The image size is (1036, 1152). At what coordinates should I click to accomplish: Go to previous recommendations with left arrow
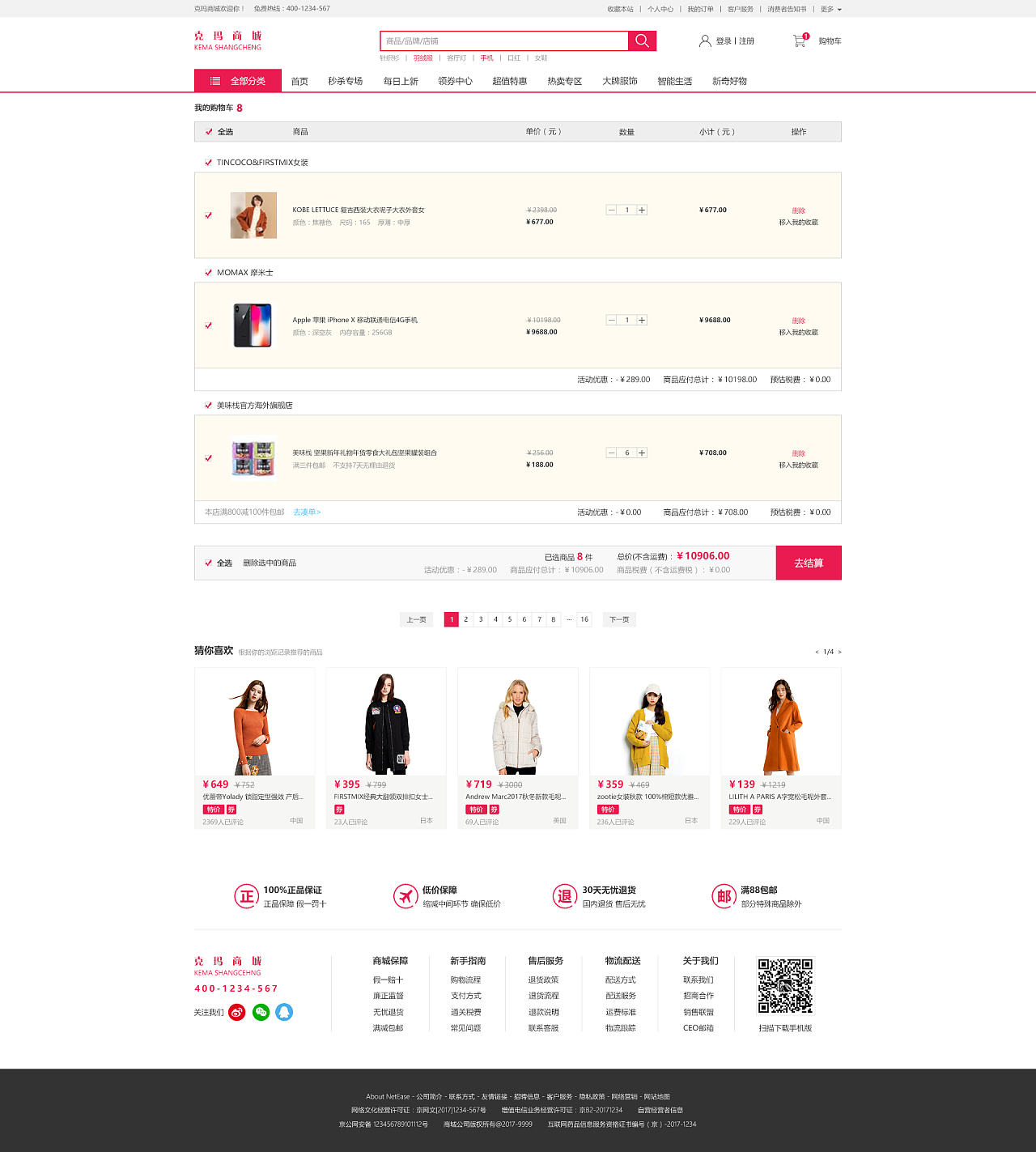point(817,652)
